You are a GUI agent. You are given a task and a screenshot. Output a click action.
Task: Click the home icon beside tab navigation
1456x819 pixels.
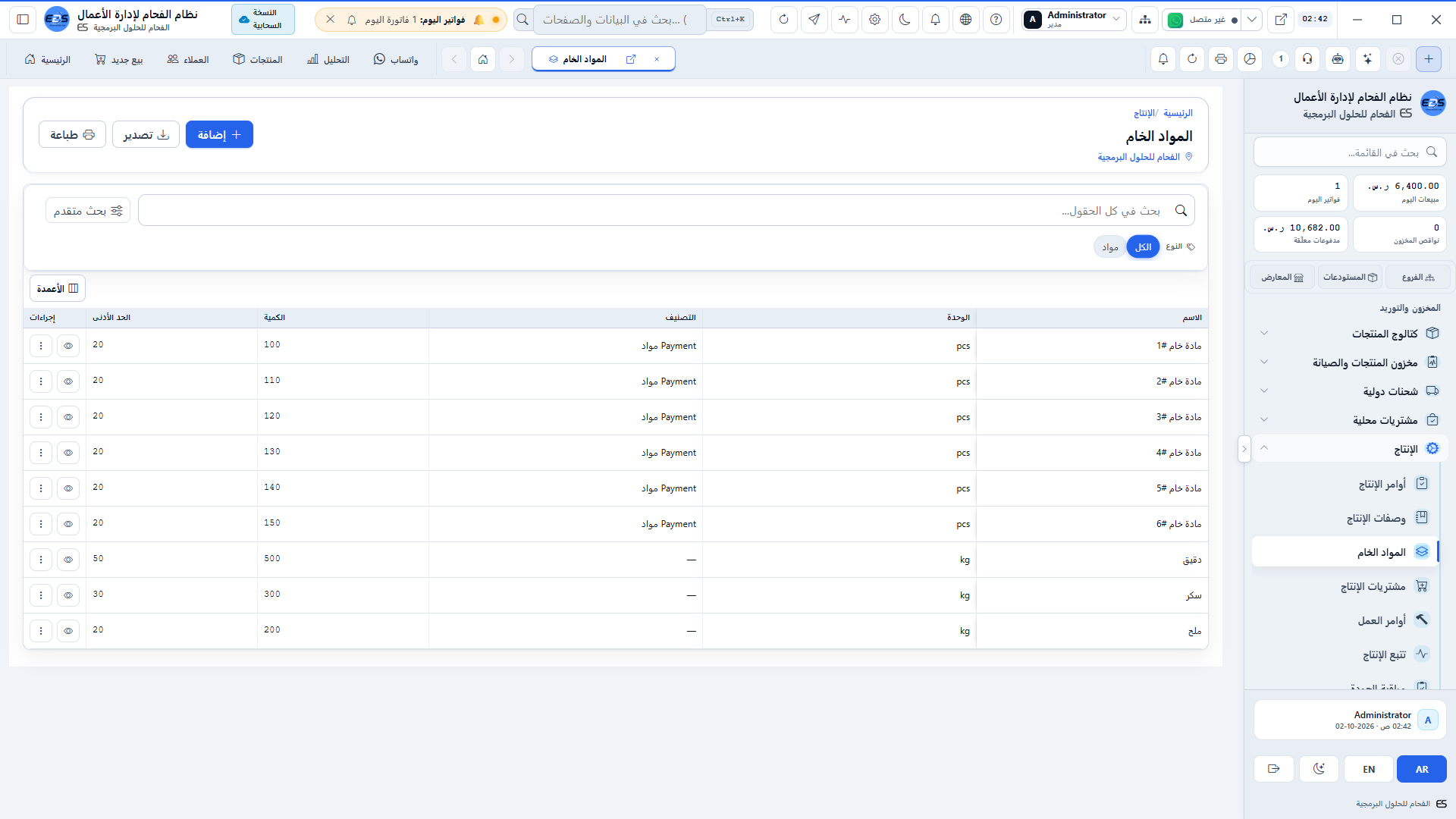[x=483, y=59]
